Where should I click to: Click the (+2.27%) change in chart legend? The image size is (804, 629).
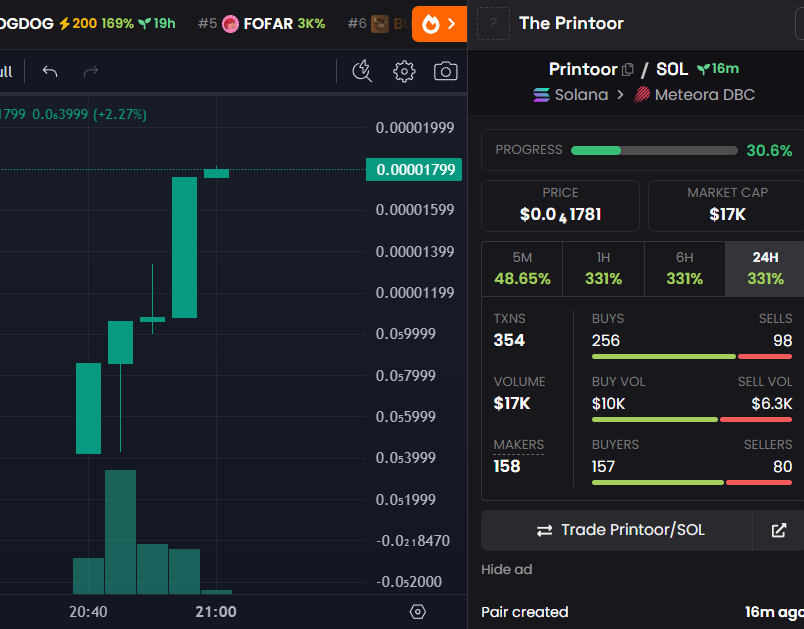[x=120, y=114]
